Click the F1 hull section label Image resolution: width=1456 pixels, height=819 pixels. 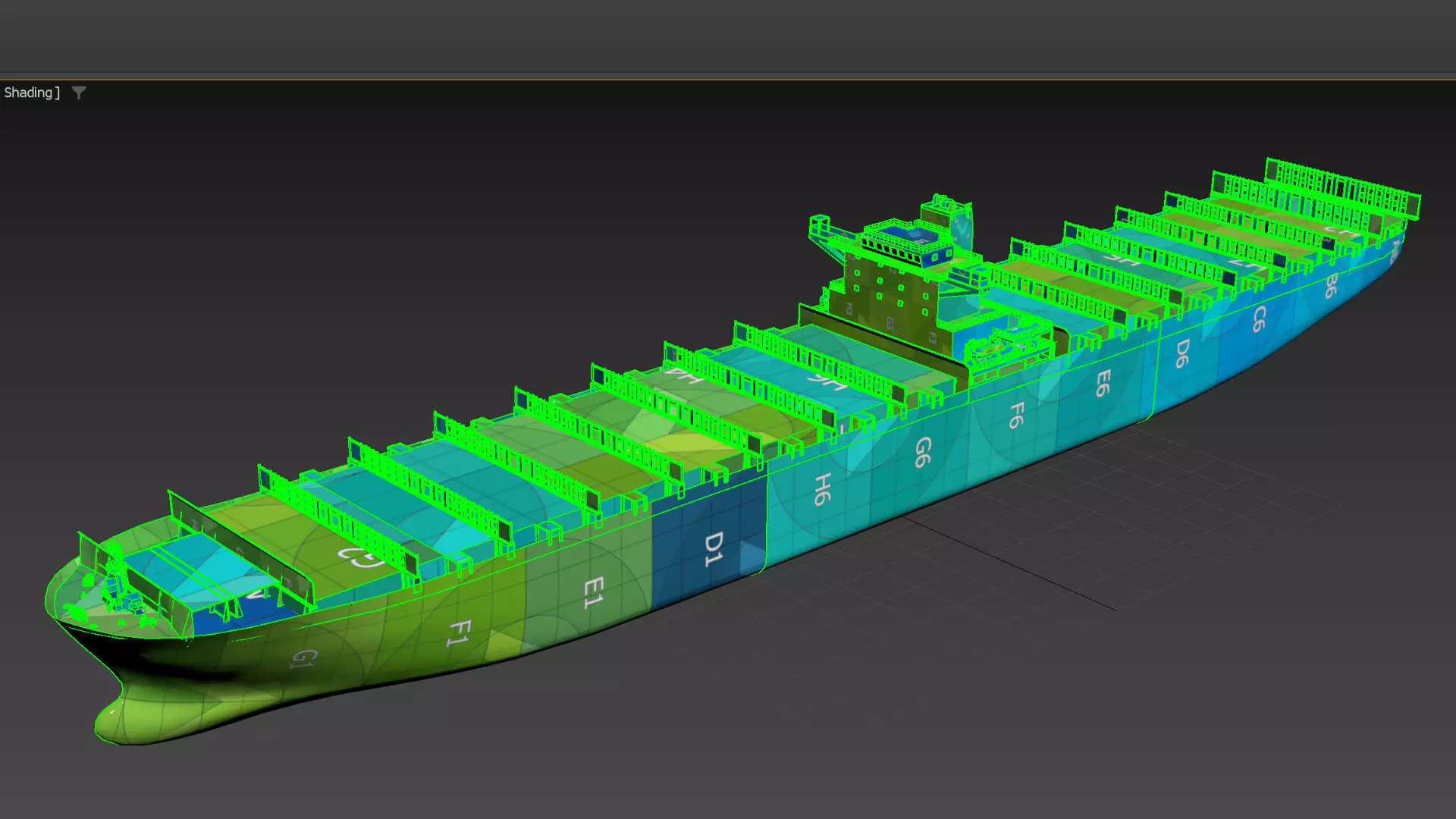459,633
